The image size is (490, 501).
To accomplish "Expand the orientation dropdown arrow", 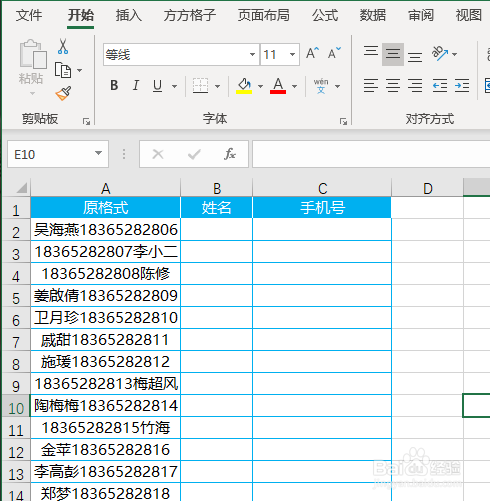I will [x=454, y=54].
